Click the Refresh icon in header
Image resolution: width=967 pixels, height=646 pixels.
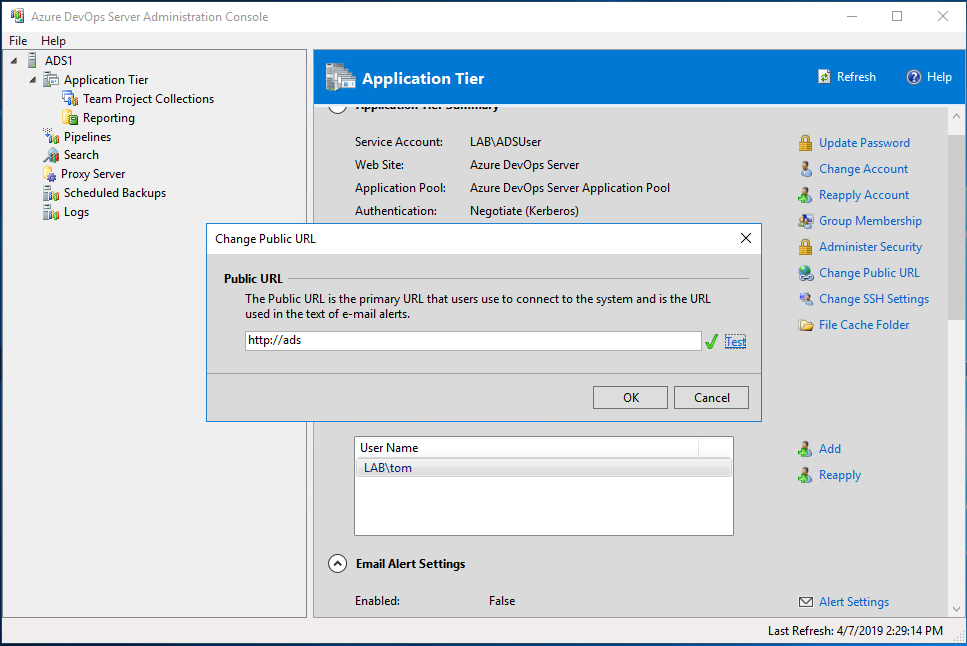(x=824, y=77)
